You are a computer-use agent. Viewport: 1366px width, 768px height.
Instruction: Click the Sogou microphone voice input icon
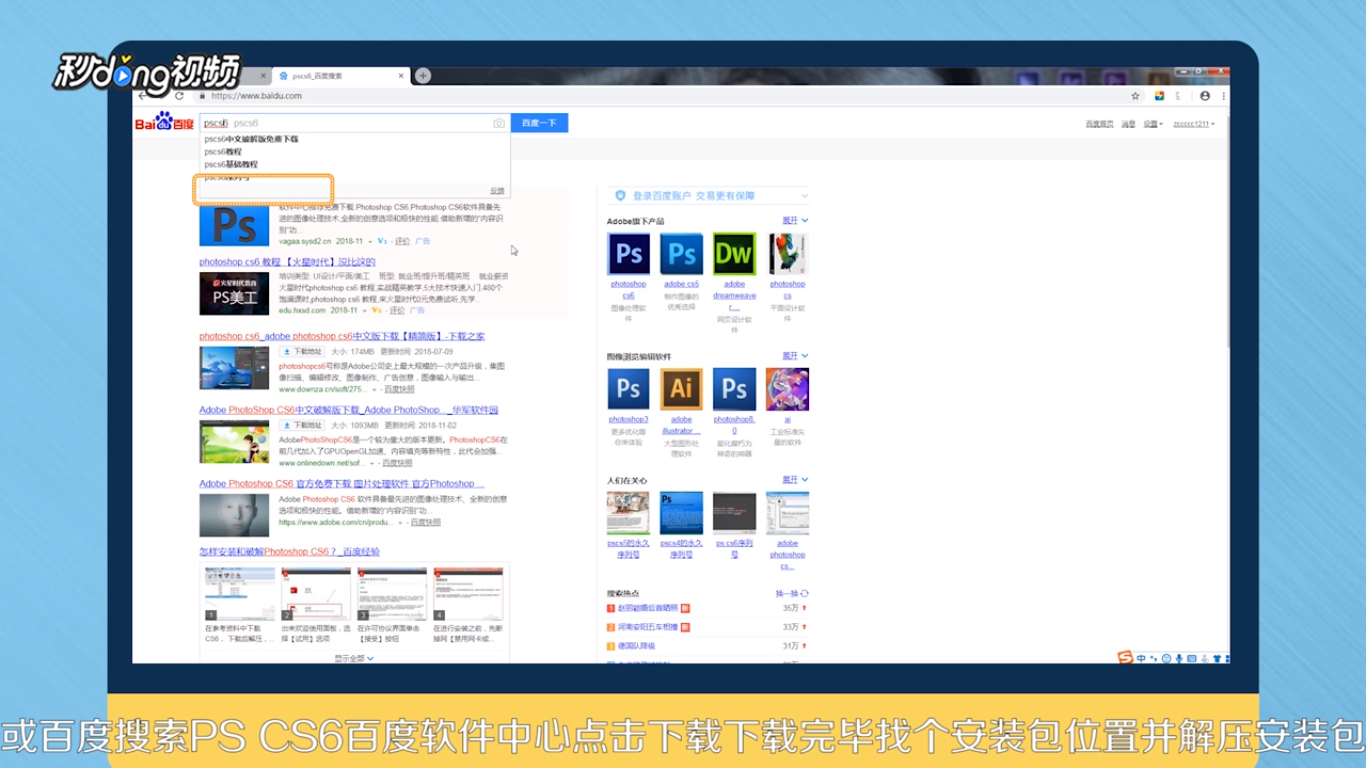tap(1178, 659)
